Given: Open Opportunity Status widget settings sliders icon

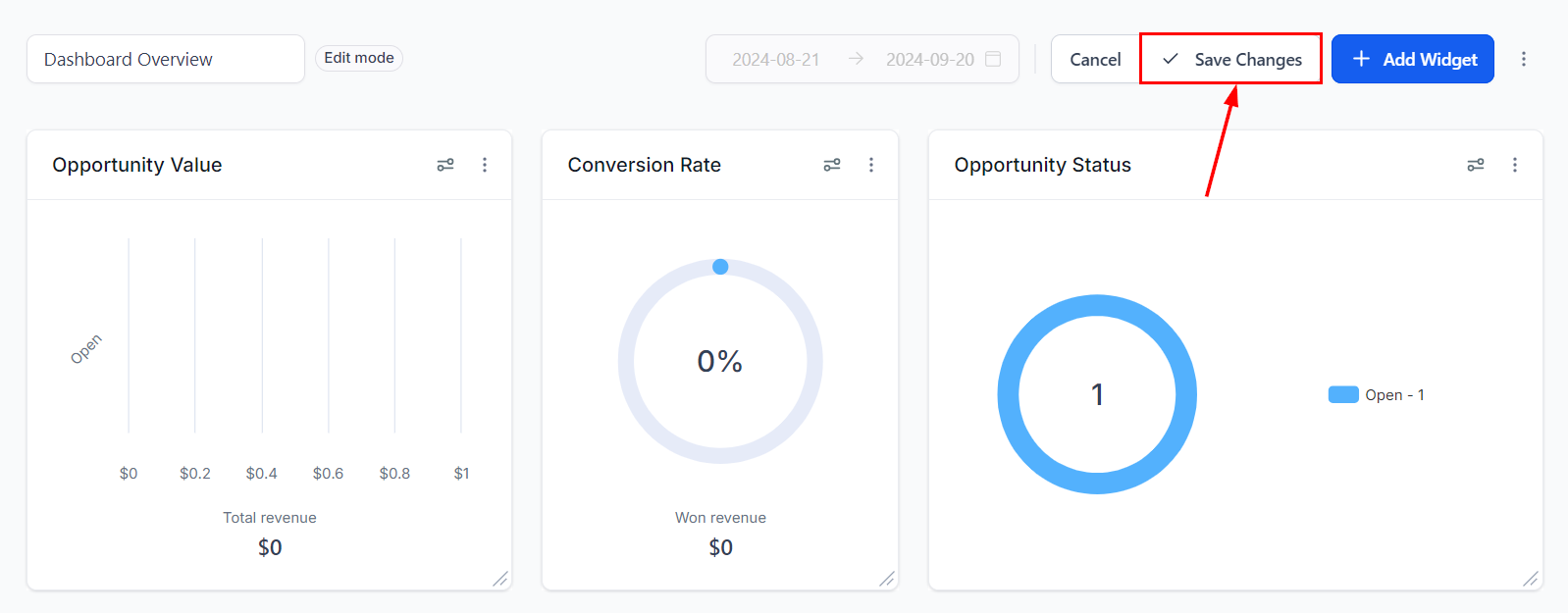Looking at the screenshot, I should tap(1476, 165).
